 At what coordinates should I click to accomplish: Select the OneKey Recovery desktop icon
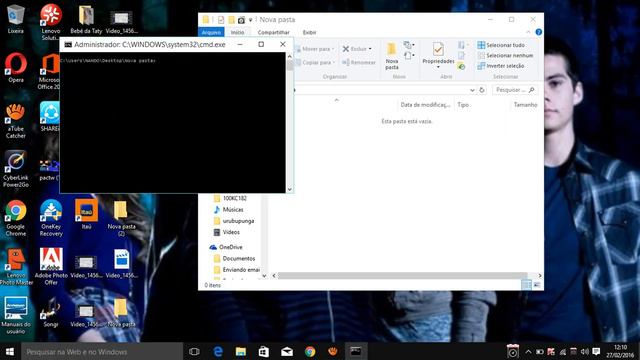click(51, 218)
